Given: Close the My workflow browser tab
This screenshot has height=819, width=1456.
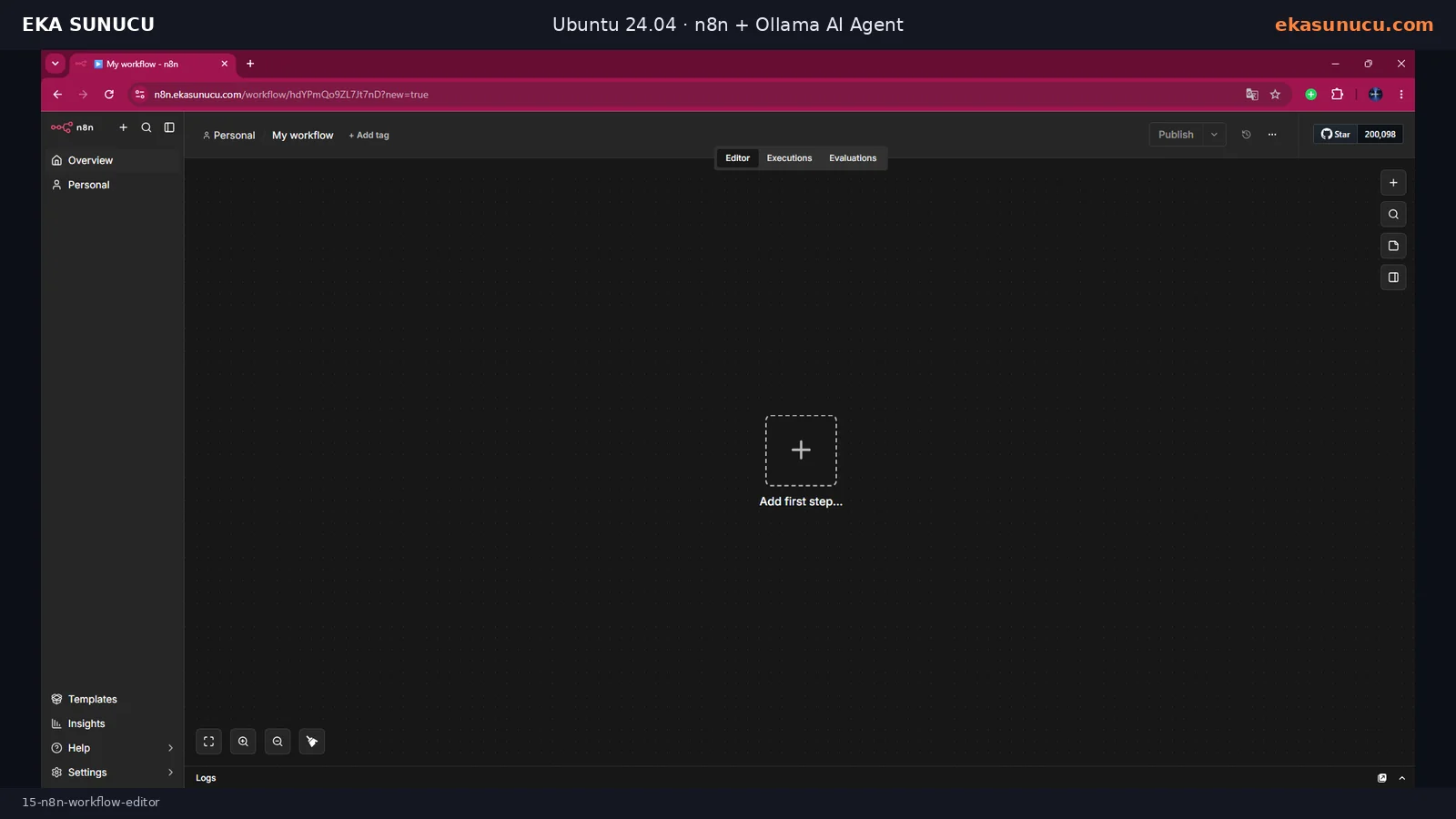Looking at the screenshot, I should click(225, 64).
